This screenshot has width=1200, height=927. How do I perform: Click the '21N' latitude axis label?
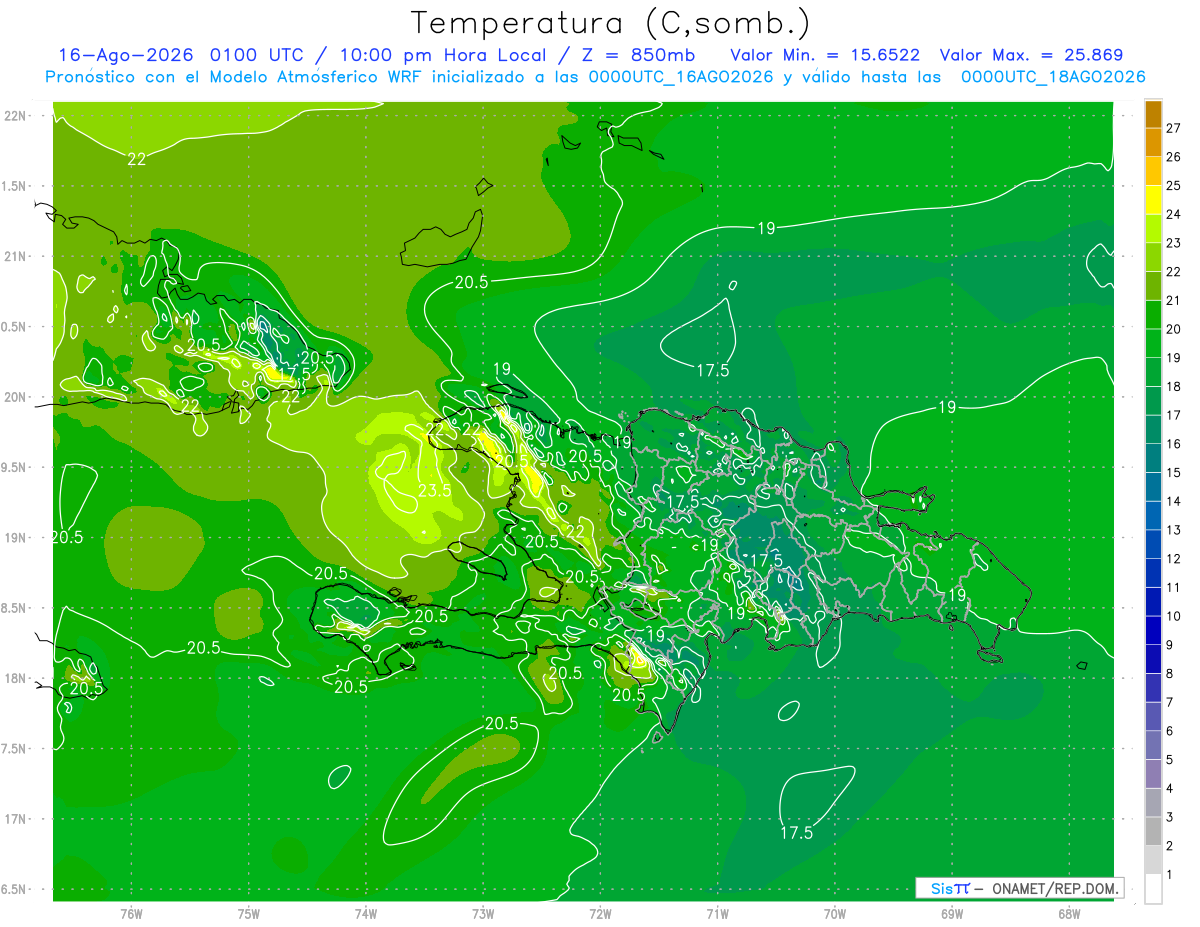coord(15,256)
